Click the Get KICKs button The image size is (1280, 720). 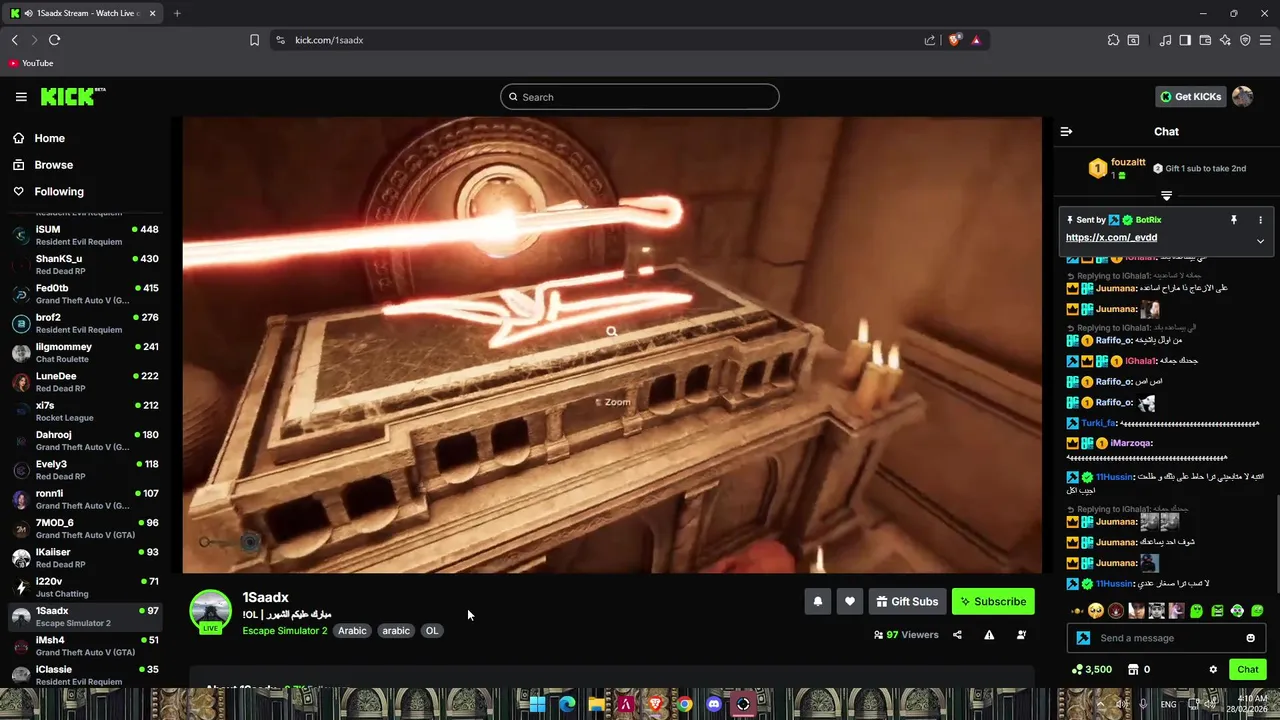pos(1190,97)
